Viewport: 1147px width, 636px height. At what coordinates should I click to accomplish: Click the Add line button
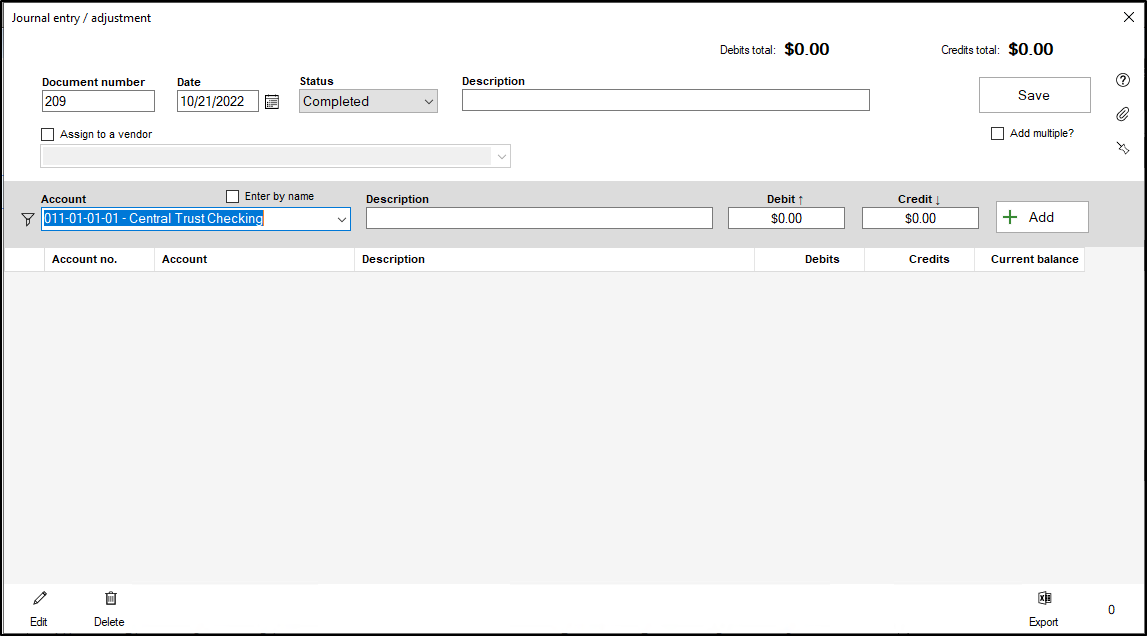(x=1042, y=217)
